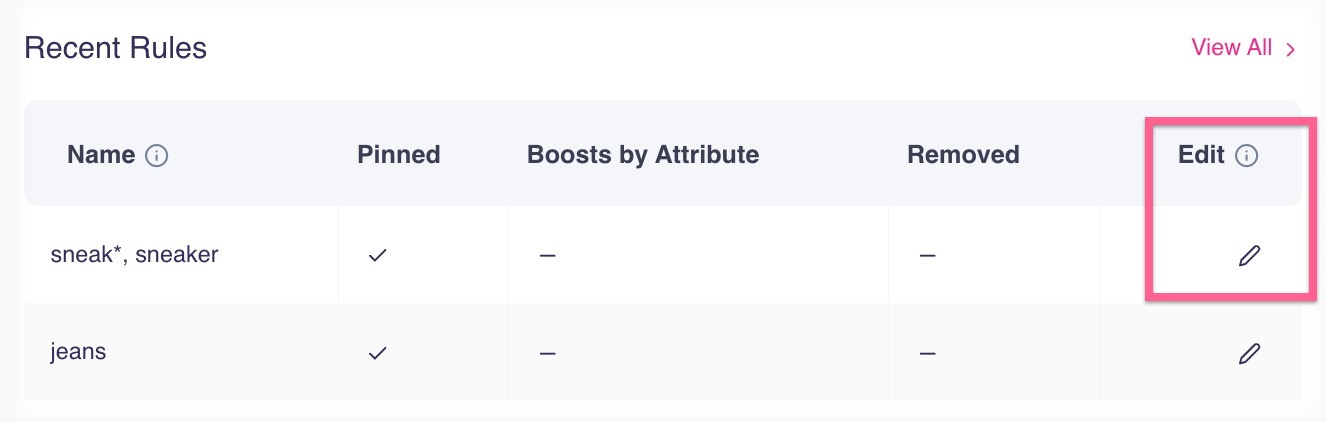The height and width of the screenshot is (422, 1328).
Task: Click the Edit column header label
Action: tap(1201, 155)
